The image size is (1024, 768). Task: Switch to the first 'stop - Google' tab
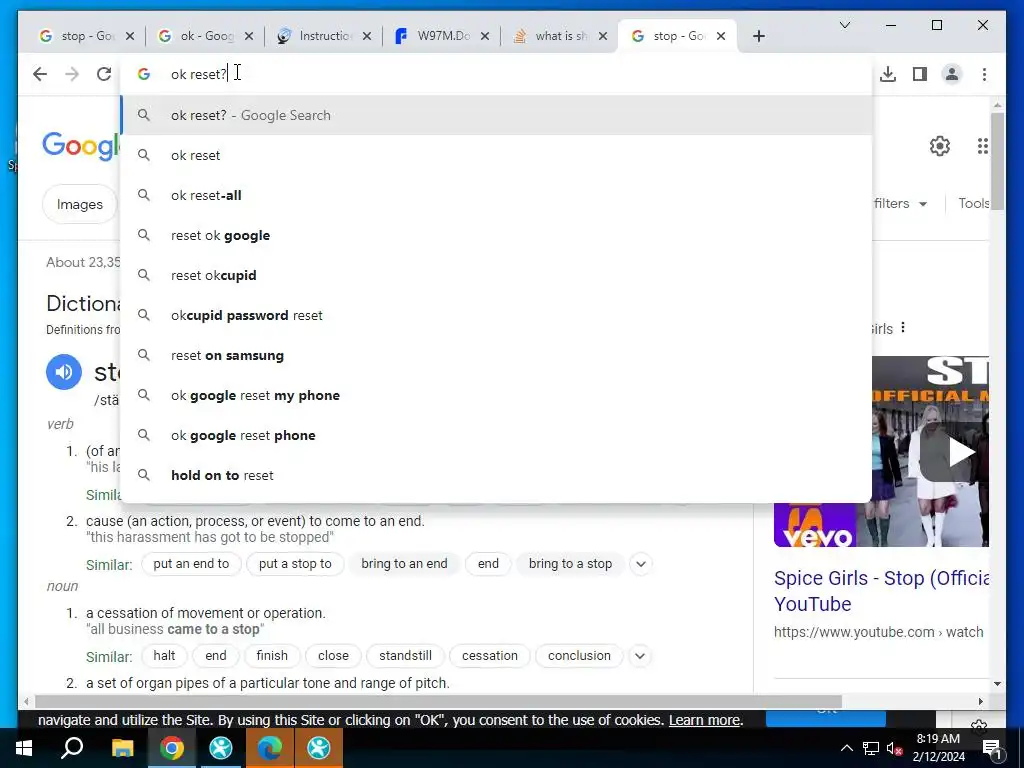[x=86, y=36]
